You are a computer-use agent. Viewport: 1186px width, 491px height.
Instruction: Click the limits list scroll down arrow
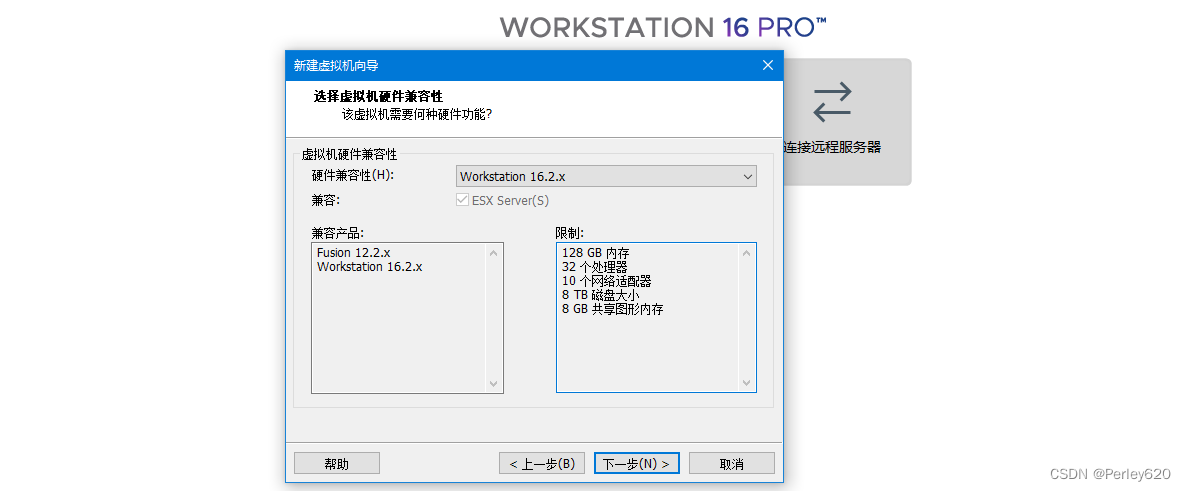coord(747,384)
